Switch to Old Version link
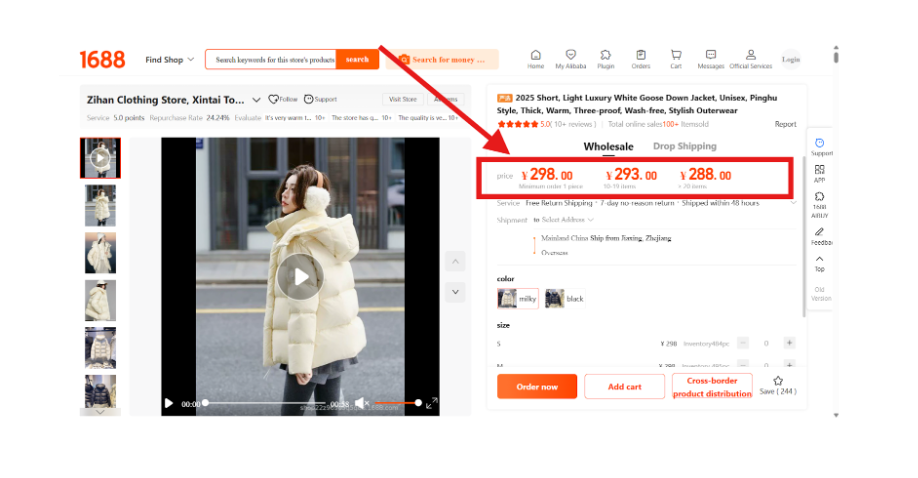The image size is (918, 478). 820,294
